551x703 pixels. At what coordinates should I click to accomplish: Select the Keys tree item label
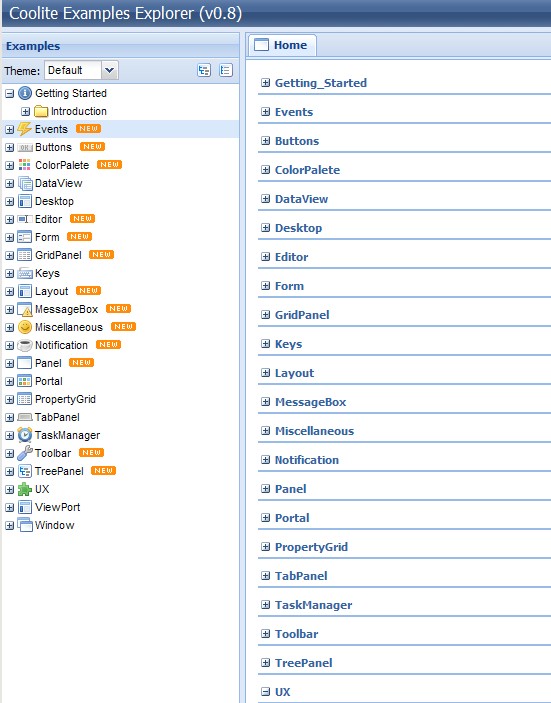pyautogui.click(x=47, y=273)
